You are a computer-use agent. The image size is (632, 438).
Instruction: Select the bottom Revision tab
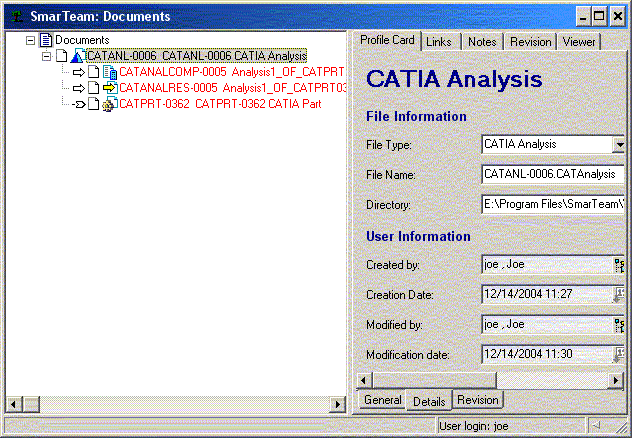(x=477, y=400)
